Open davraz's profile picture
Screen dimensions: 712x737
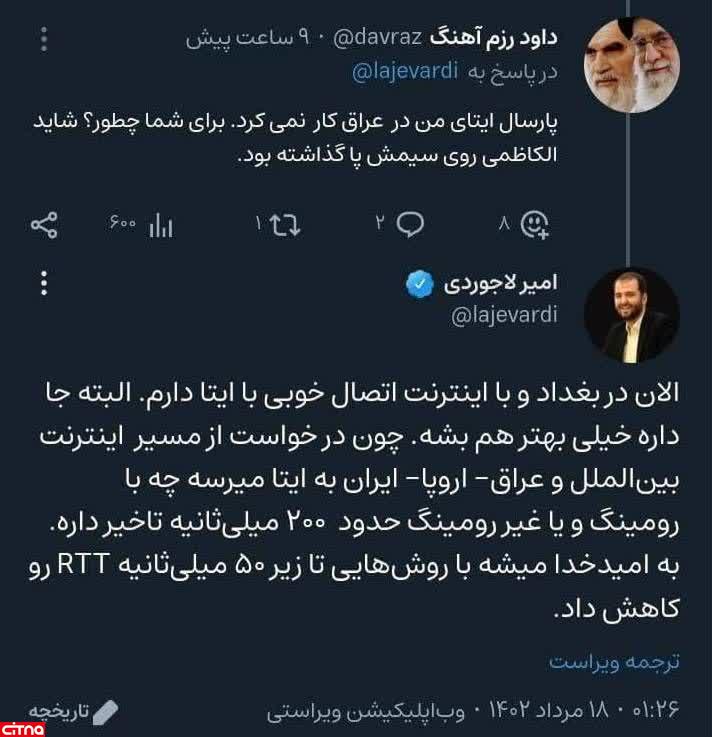[x=632, y=66]
